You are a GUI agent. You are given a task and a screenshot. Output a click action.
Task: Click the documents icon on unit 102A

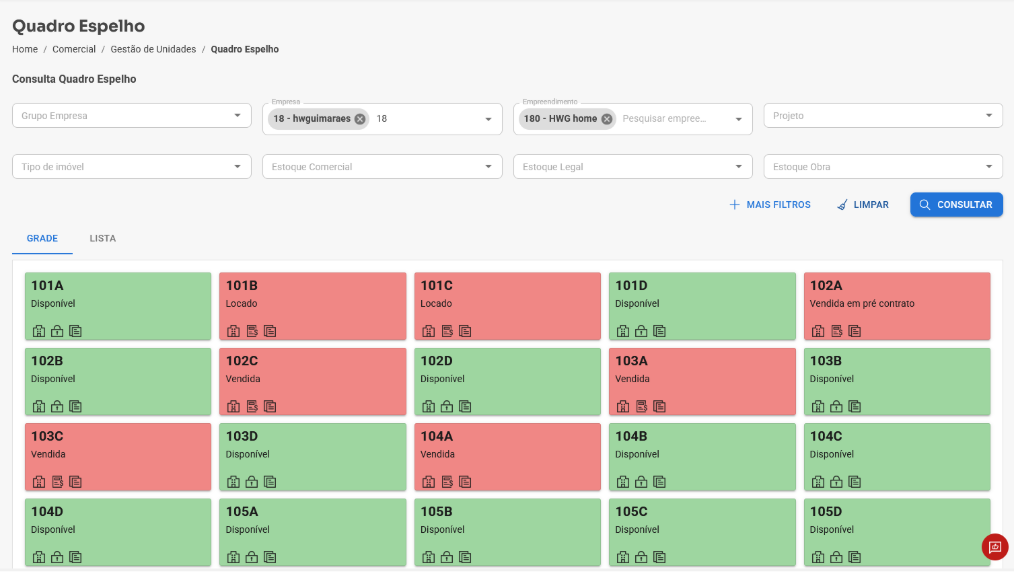(x=855, y=331)
